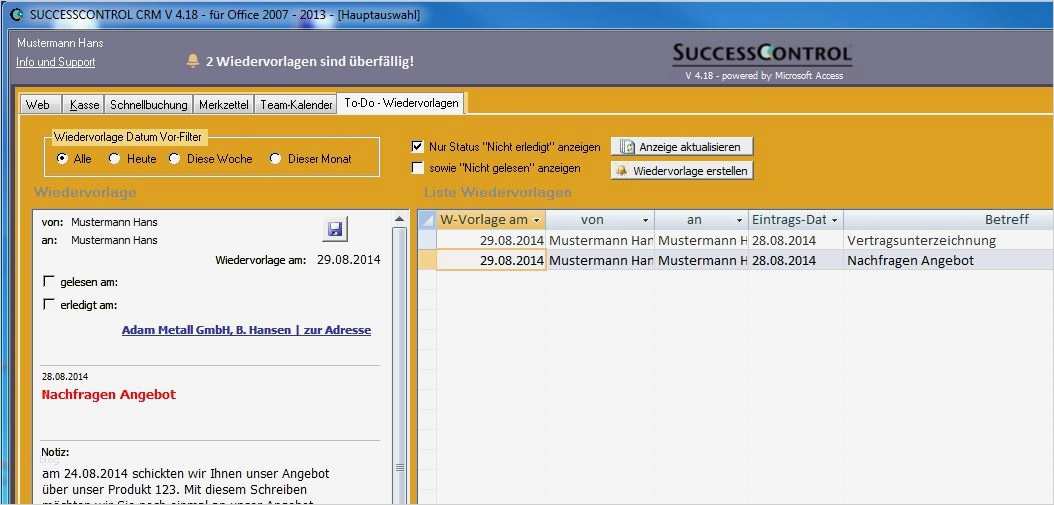Open the 'Eintrags-Dat' column dropdown arrow
The image size is (1054, 505).
pos(834,220)
